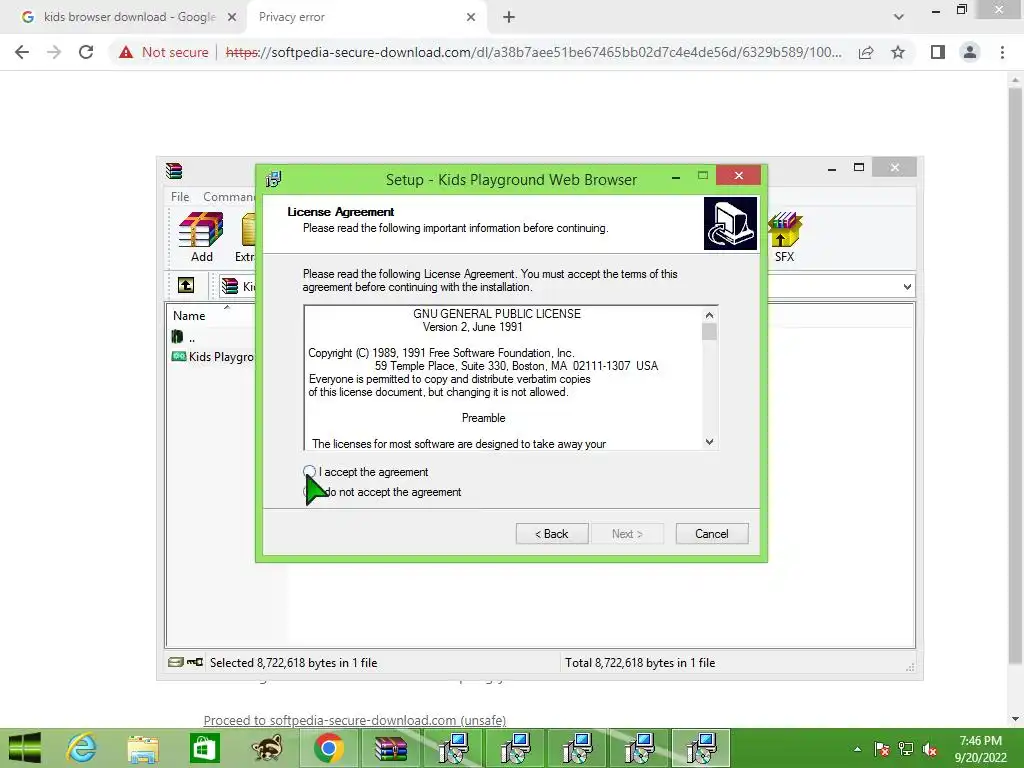Bookmark this page with the star icon

coord(898,52)
